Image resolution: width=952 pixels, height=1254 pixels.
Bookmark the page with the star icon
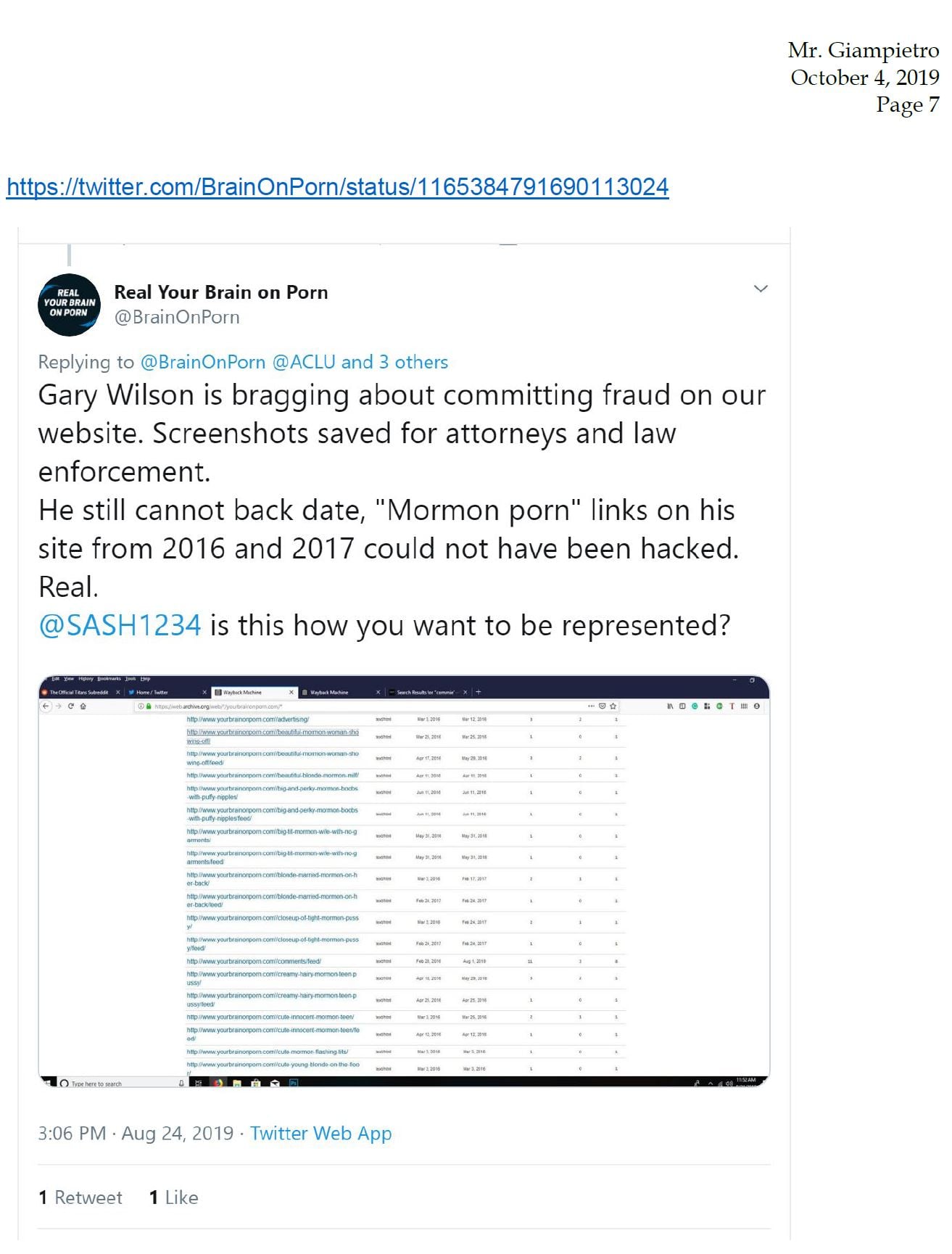[613, 706]
